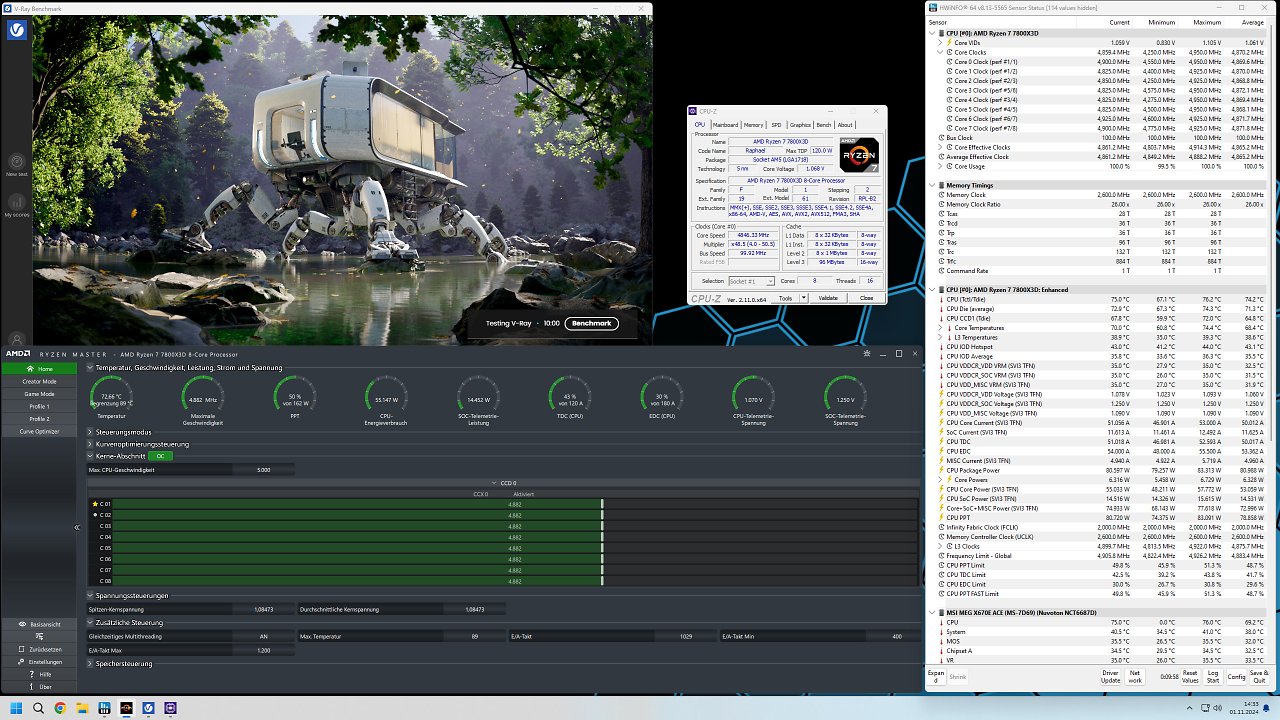
Task: Click the V-Ray Benchmark taskbar icon
Action: [148, 708]
